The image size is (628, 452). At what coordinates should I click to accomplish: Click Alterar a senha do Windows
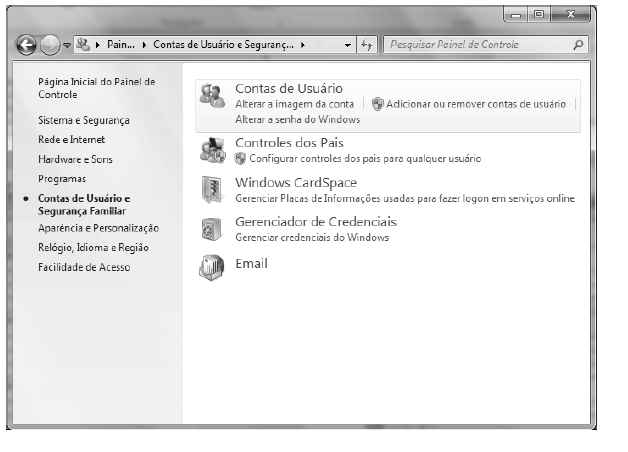(298, 119)
